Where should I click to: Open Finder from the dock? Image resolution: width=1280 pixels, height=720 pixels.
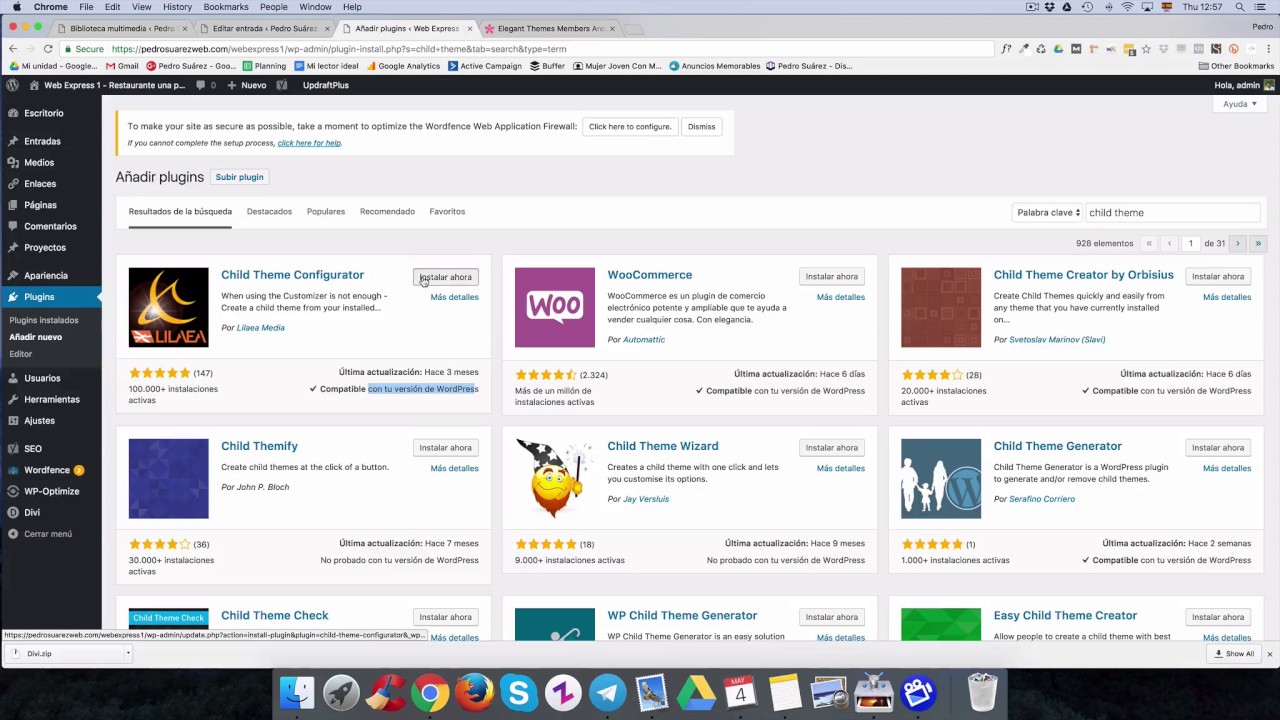(297, 692)
